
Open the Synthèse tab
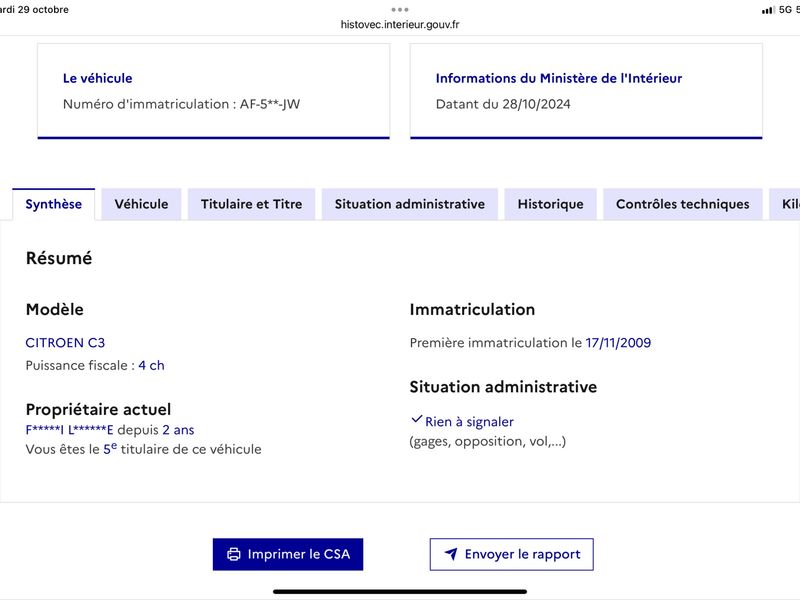(54, 204)
